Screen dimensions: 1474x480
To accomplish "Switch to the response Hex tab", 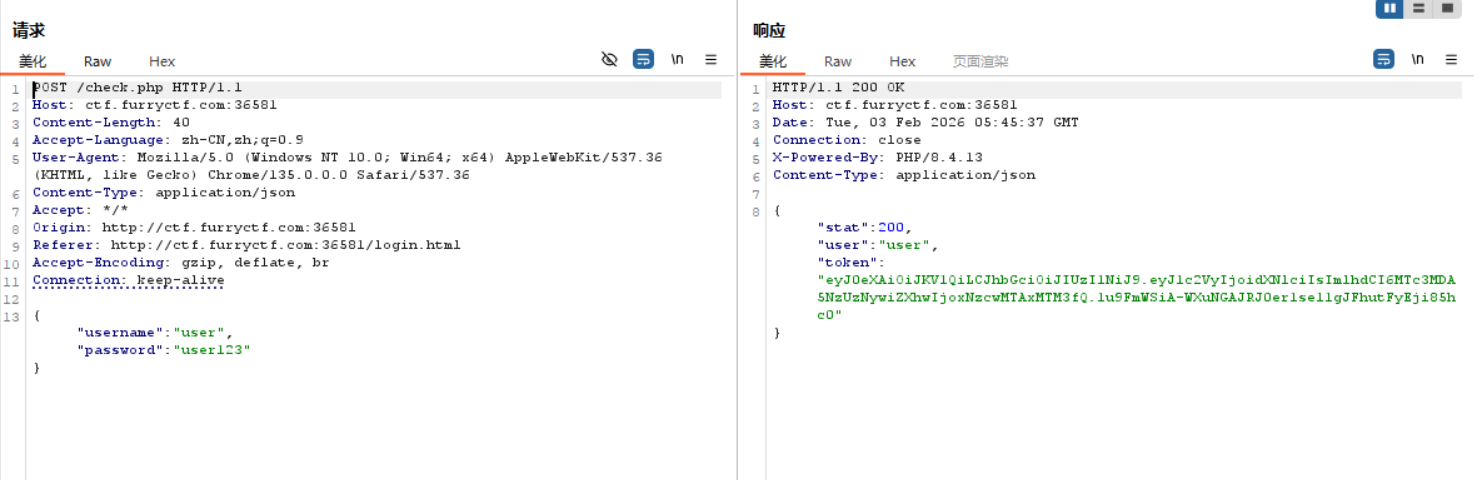I will 902,62.
